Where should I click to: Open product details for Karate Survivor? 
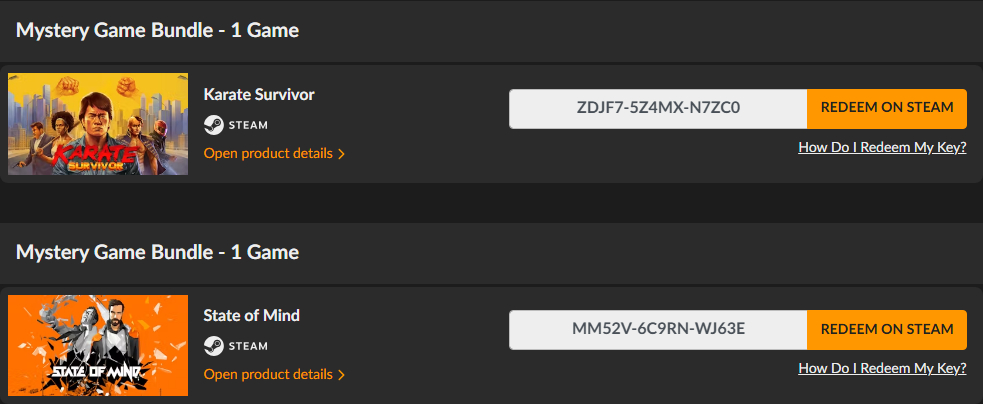pyautogui.click(x=268, y=153)
